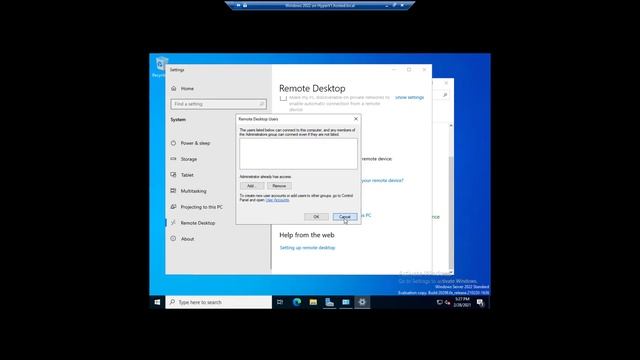The height and width of the screenshot is (360, 640).
Task: Open the Windows Start button
Action: (x=157, y=302)
